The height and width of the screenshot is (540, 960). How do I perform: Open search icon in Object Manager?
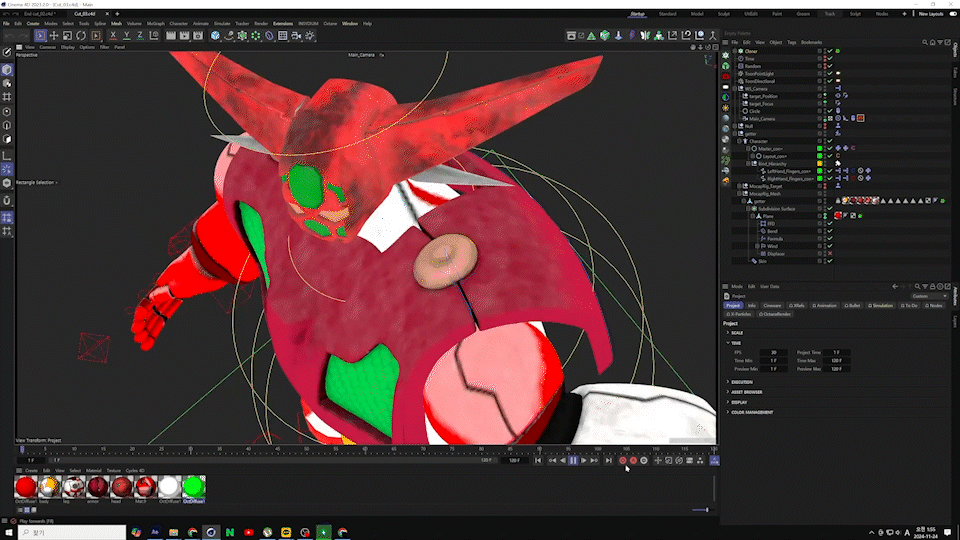[925, 42]
